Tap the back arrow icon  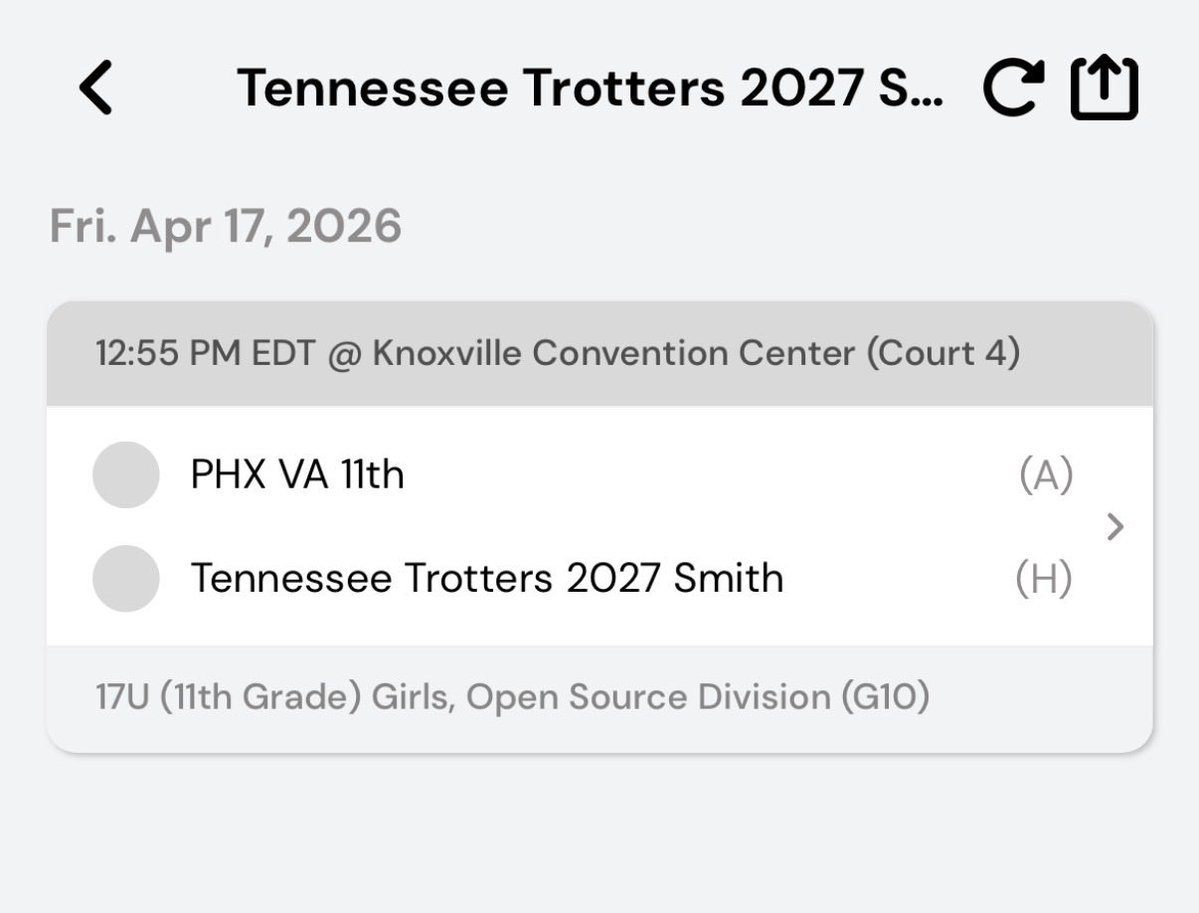97,88
